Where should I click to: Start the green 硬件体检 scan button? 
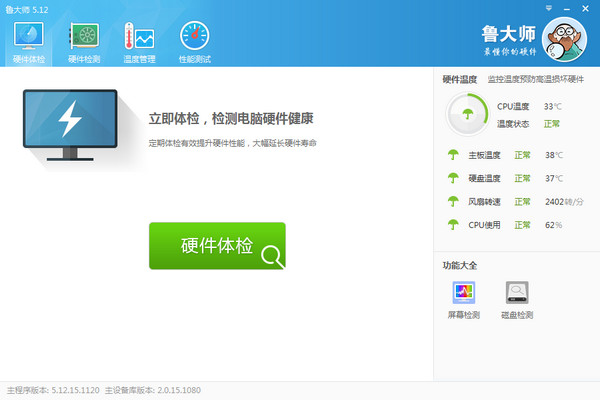[x=217, y=246]
